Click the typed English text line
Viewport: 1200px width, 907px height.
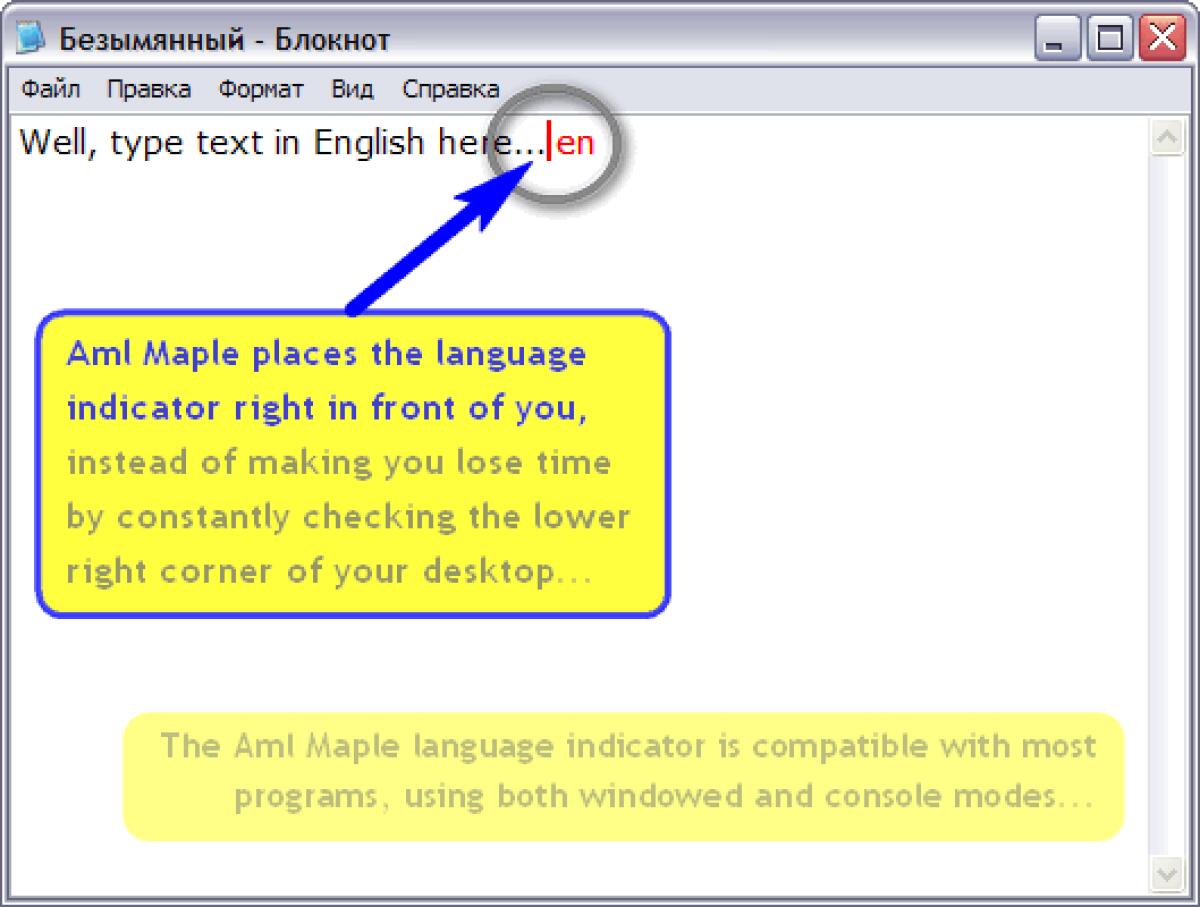250,142
